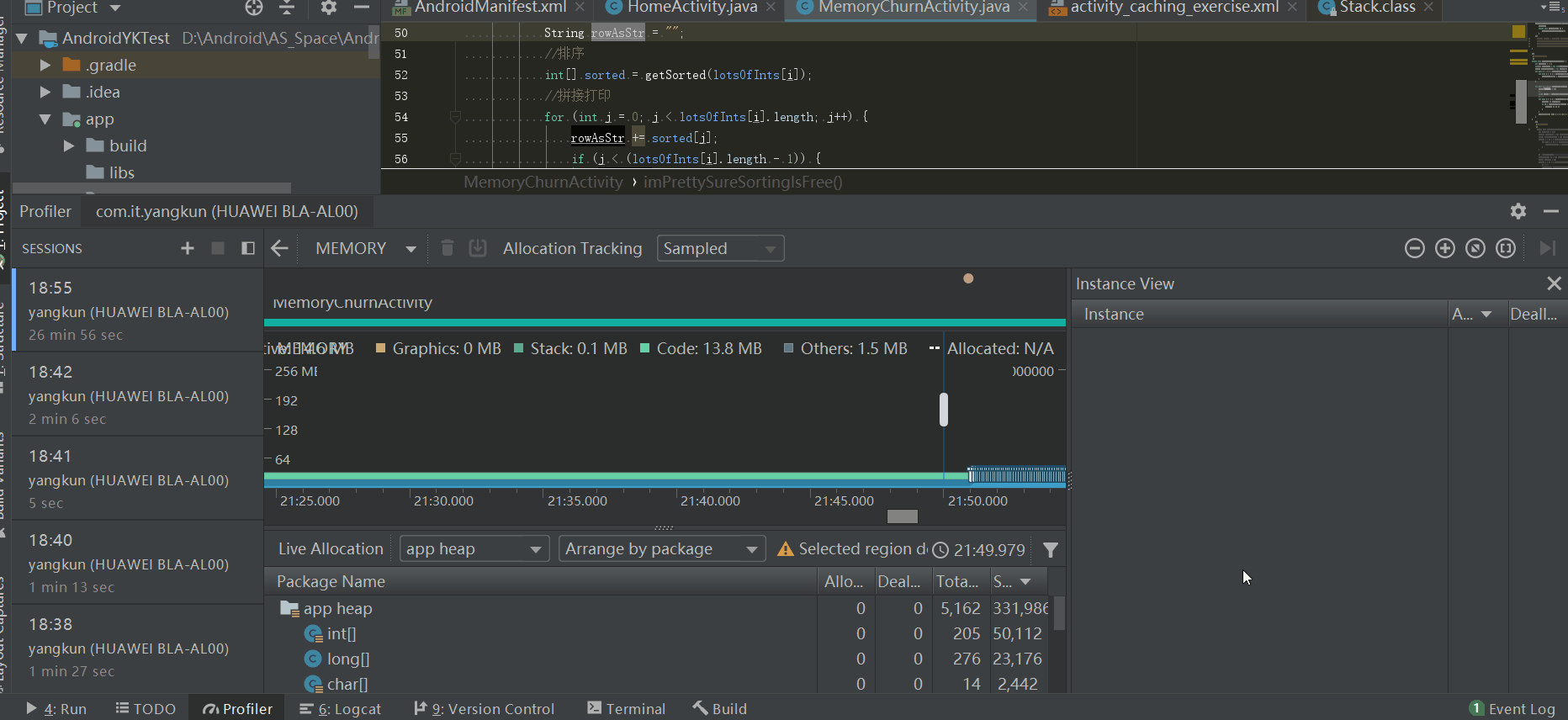The image size is (1568, 720).
Task: Select the com.it.yangkun profiler tab
Action: 227,211
